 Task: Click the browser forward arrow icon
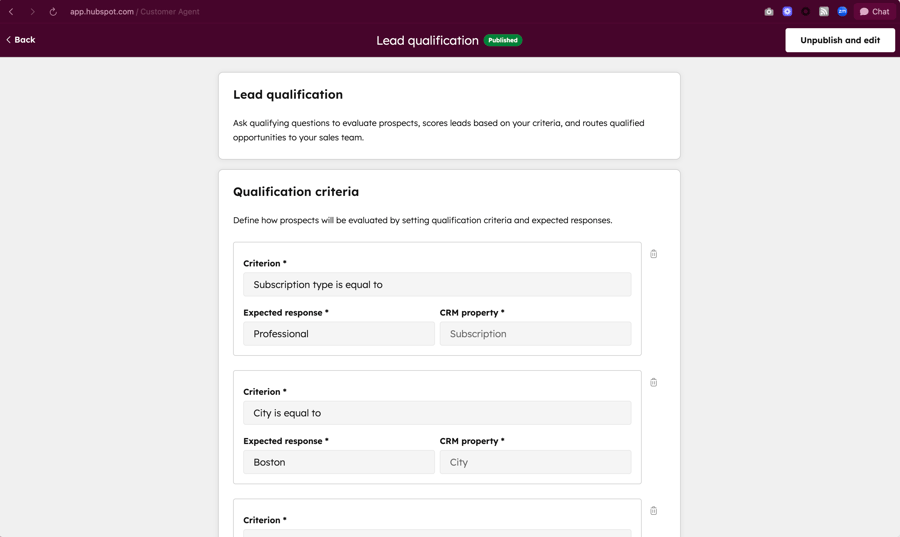click(32, 12)
